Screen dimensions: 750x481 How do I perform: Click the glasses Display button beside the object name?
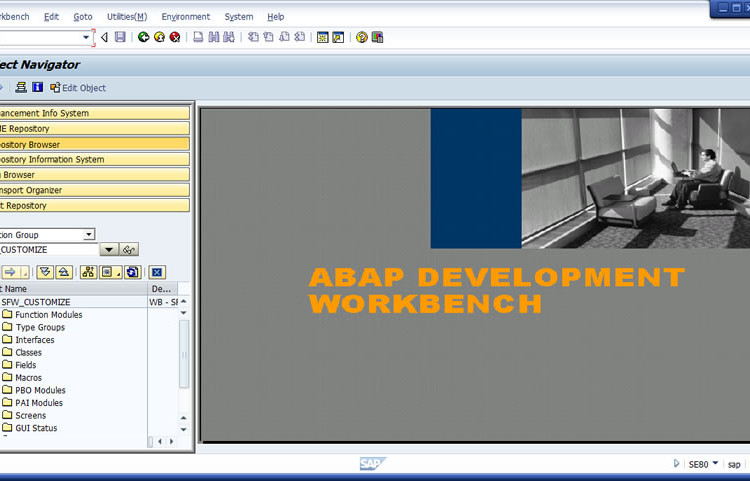click(129, 250)
